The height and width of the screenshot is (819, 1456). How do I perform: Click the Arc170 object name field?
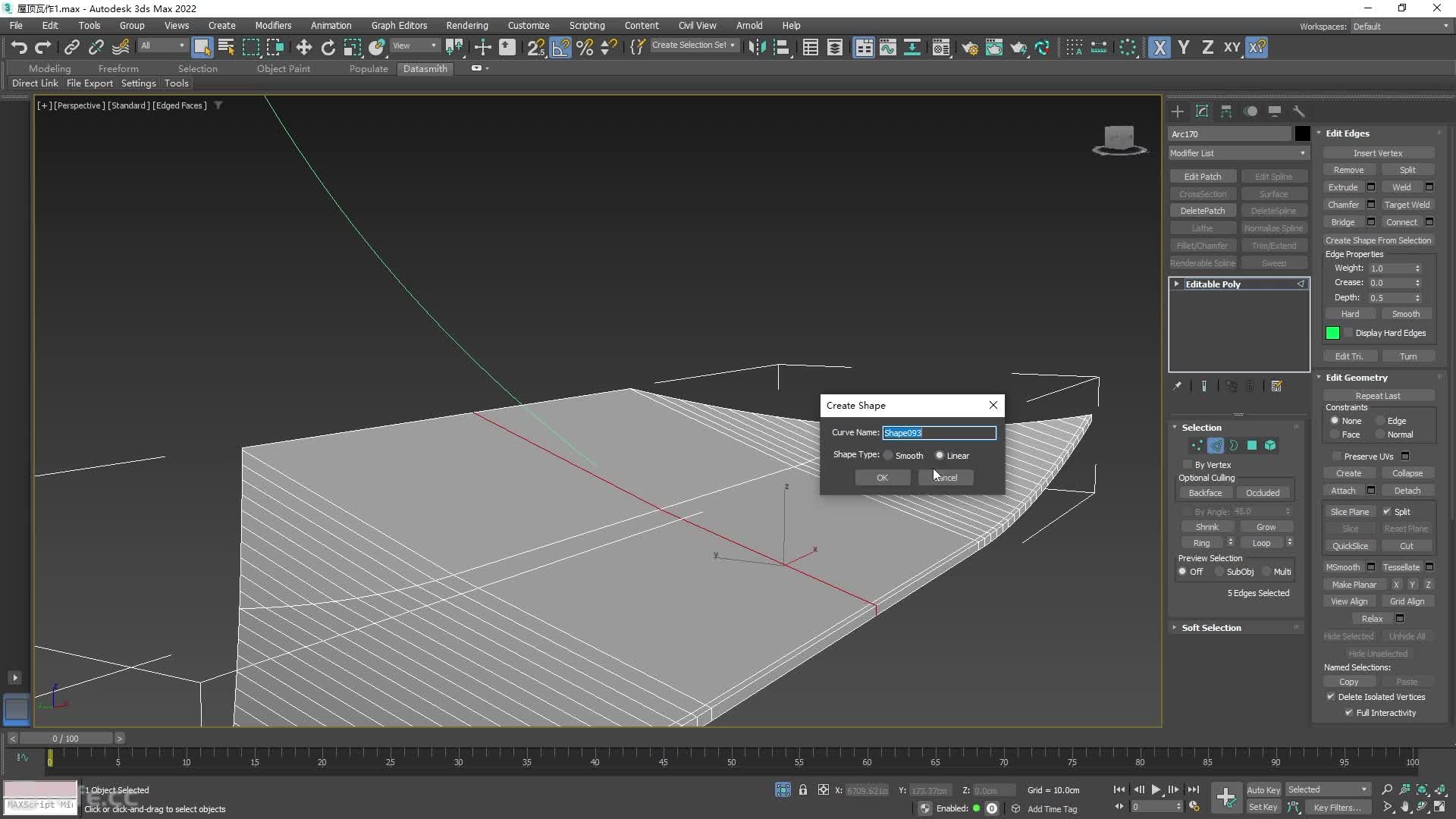click(x=1229, y=133)
